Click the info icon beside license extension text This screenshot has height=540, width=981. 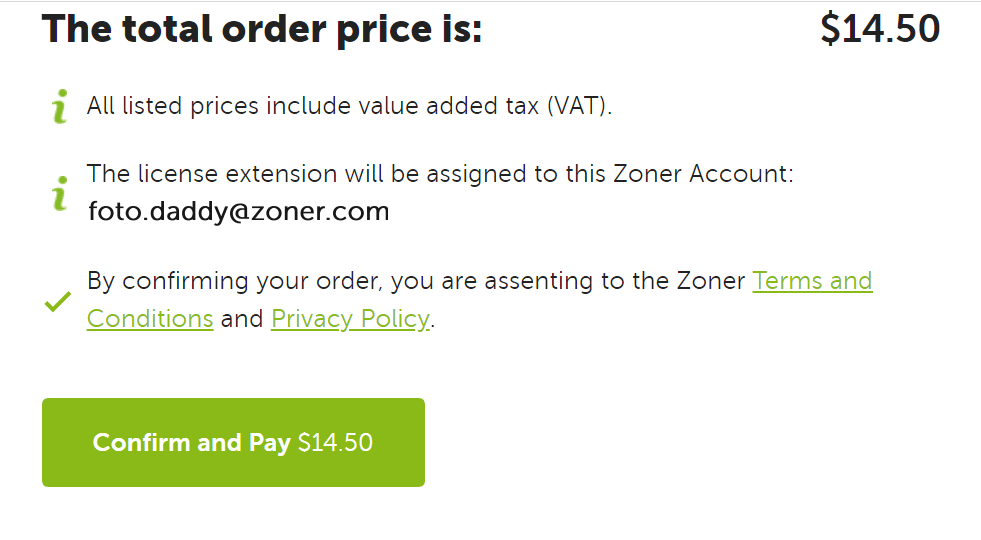pos(60,193)
